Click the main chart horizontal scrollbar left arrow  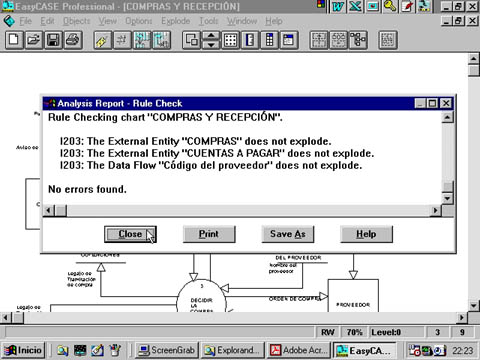point(6,318)
